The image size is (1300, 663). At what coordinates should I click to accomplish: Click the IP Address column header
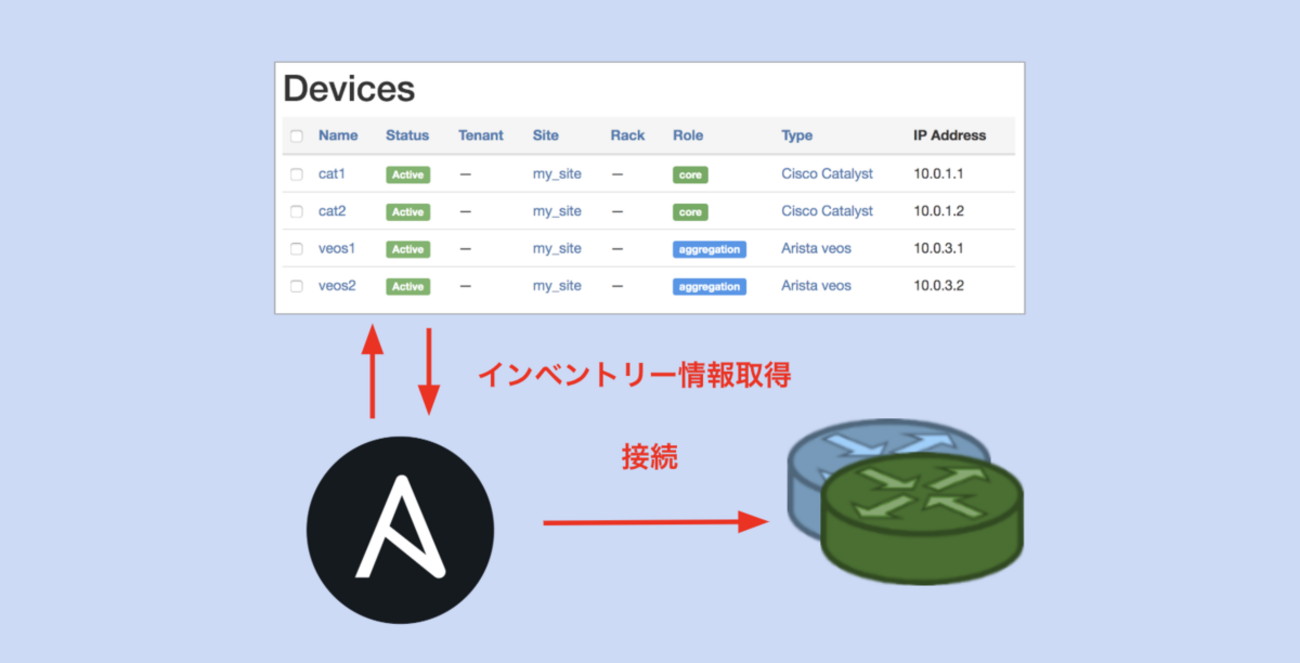[x=950, y=135]
